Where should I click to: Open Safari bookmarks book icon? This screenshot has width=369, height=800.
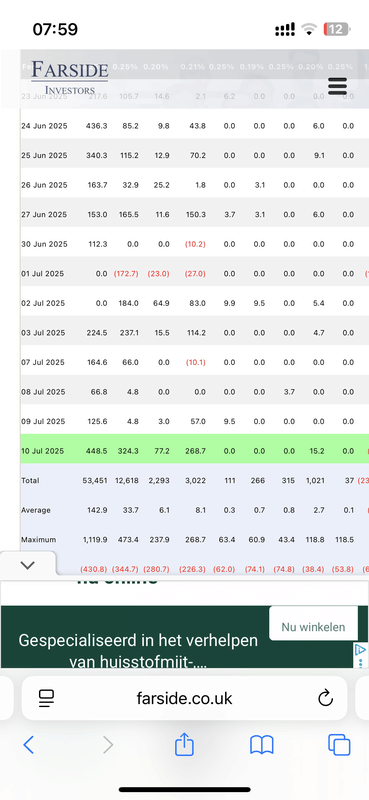262,745
